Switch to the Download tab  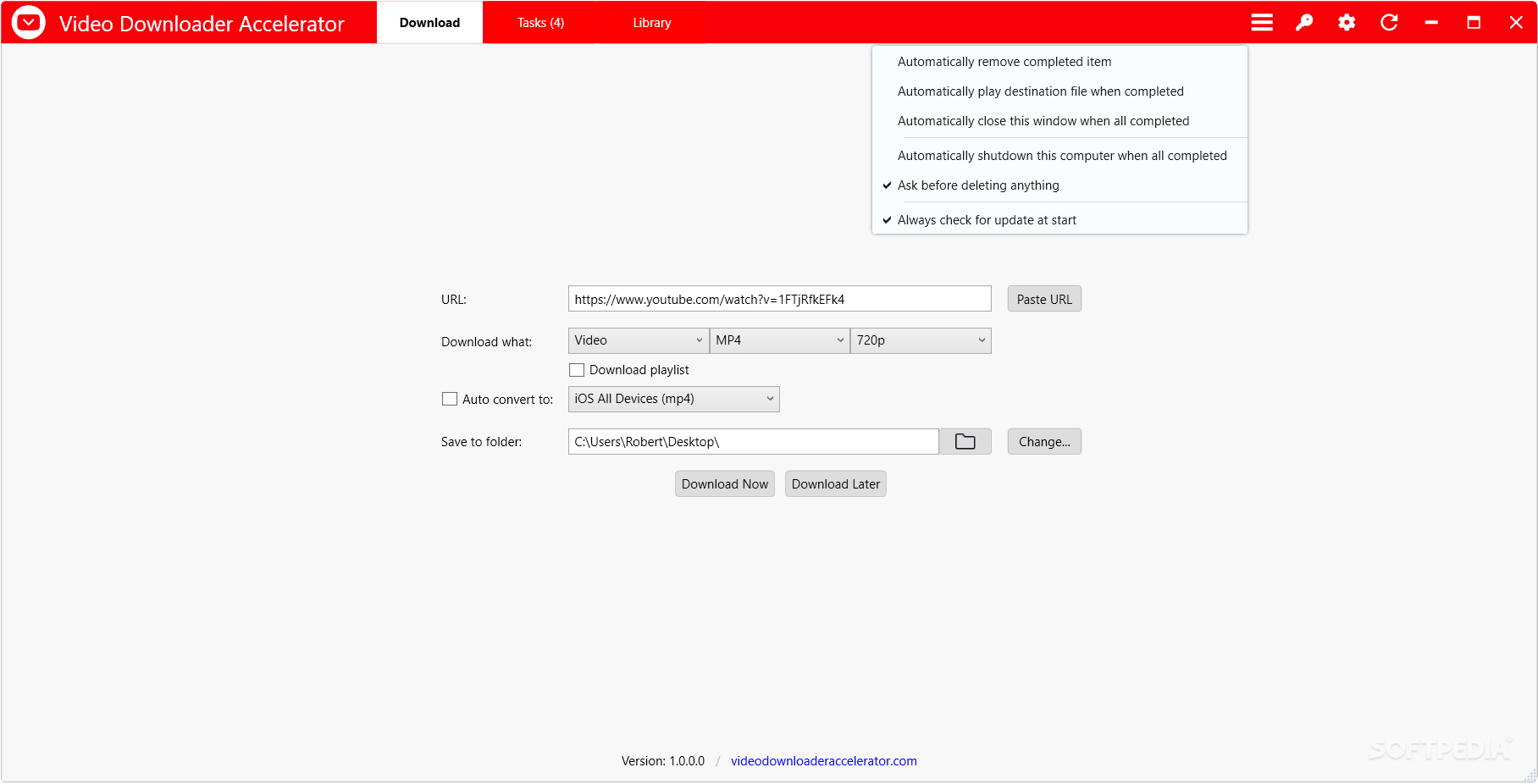[x=429, y=23]
